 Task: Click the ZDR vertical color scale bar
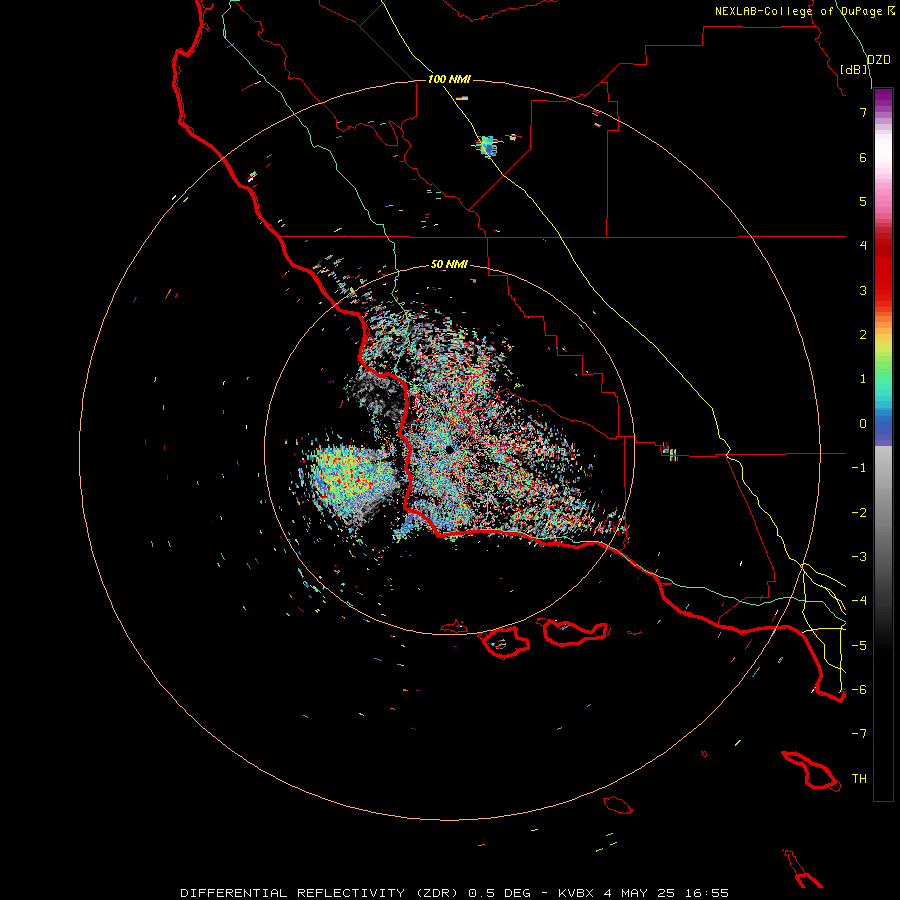(883, 444)
